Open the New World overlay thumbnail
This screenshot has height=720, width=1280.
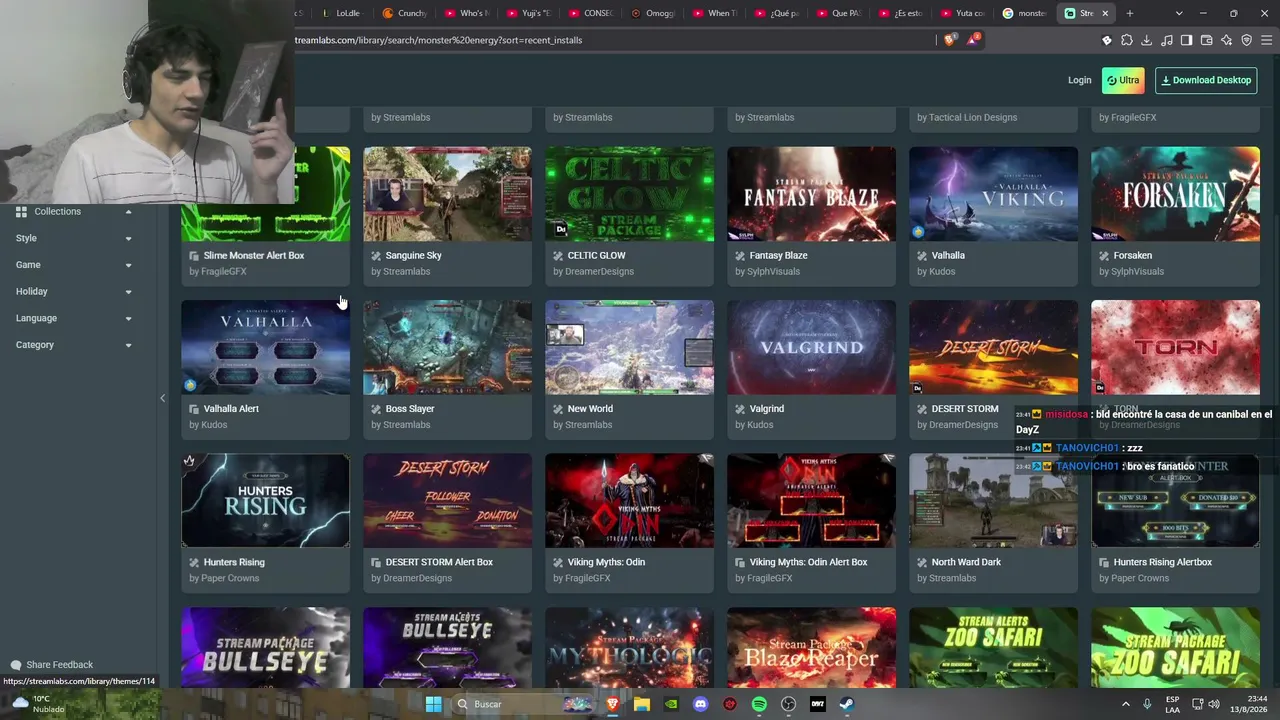click(630, 347)
